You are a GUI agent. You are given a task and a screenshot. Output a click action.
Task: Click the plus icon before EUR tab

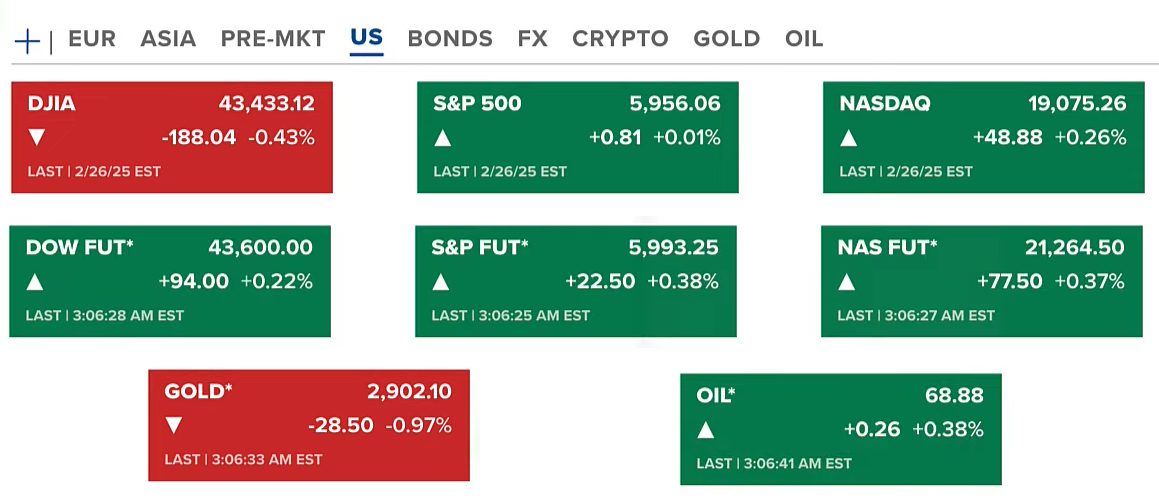(x=27, y=40)
